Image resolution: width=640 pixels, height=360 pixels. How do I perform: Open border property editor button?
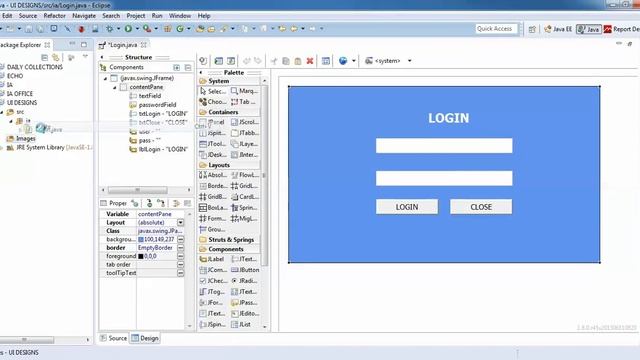click(x=180, y=248)
